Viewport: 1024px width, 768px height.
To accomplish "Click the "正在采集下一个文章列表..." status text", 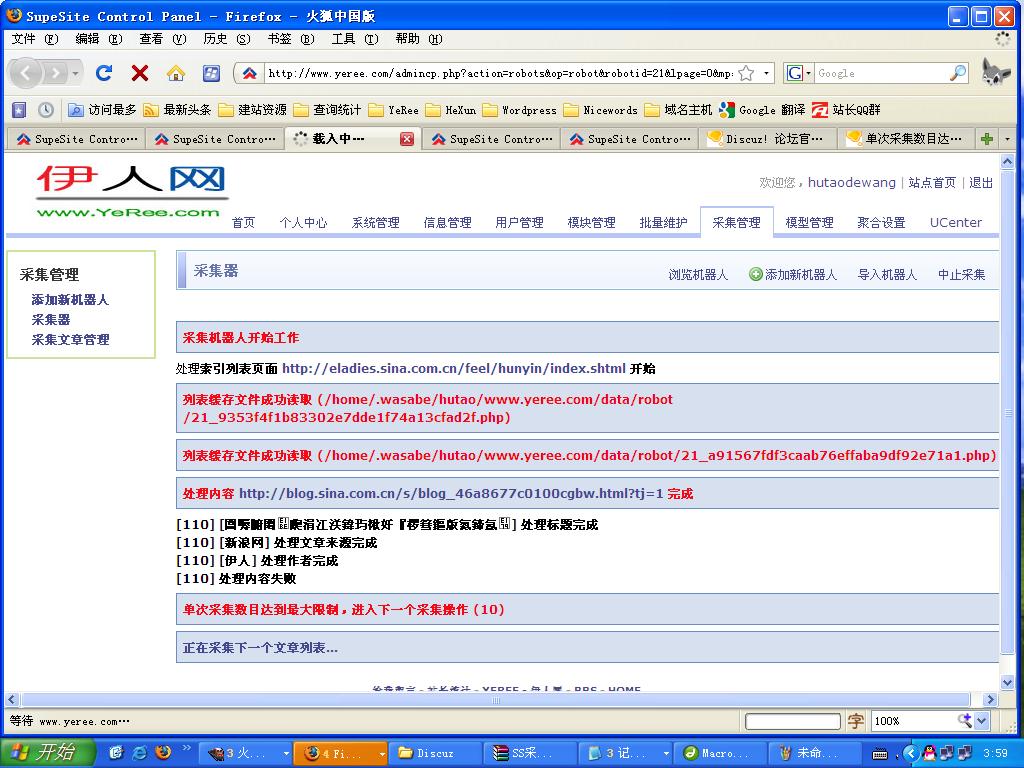I will pos(260,648).
